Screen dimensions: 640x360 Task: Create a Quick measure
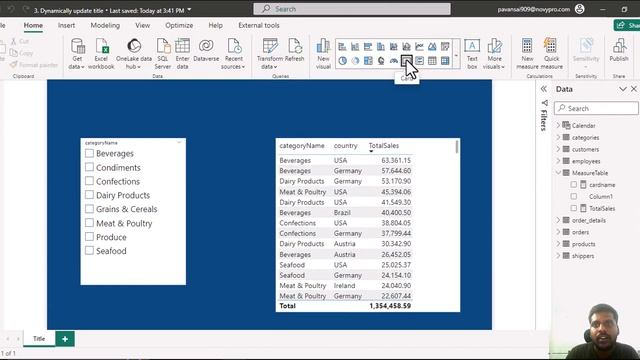pos(551,53)
